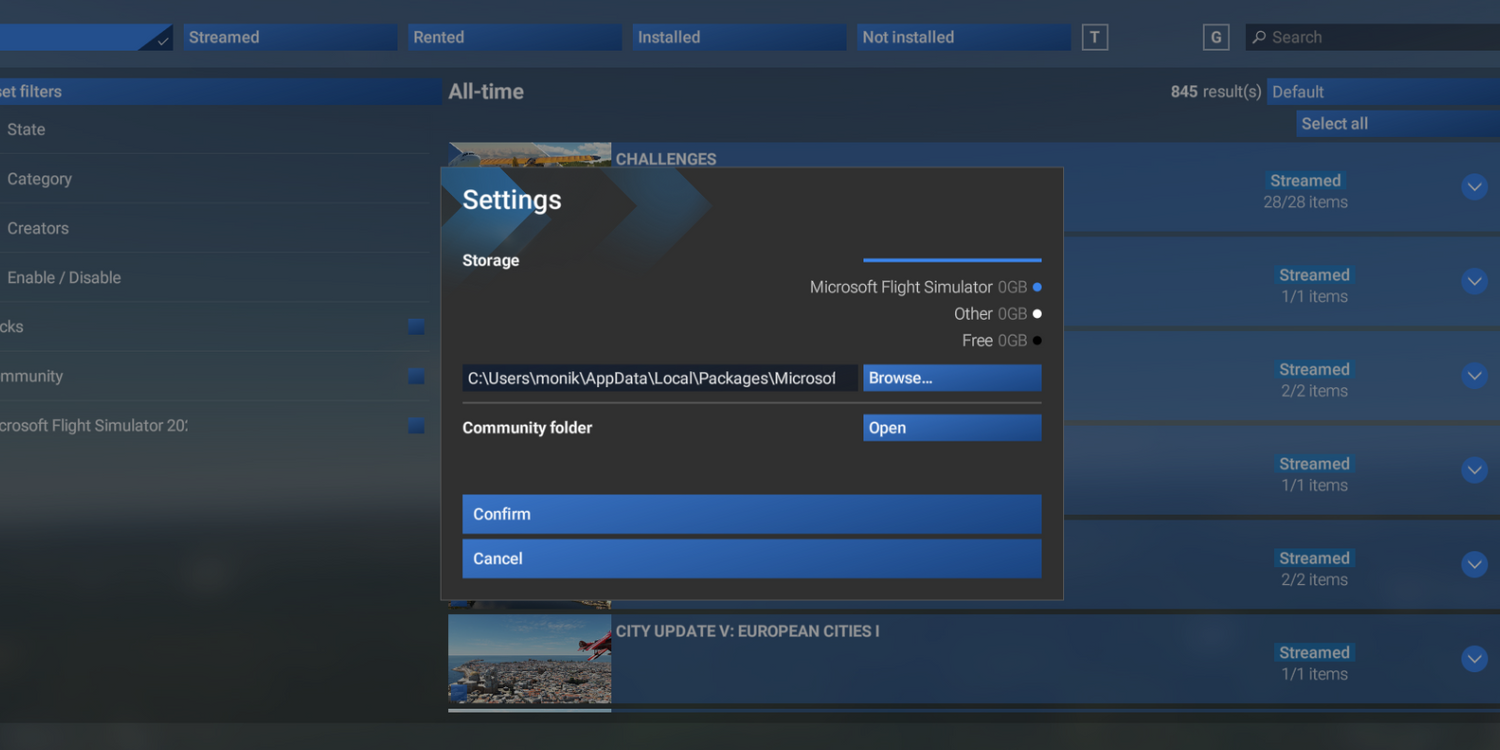Click the black dot next to Free 0GB
This screenshot has height=750, width=1500.
(1038, 340)
